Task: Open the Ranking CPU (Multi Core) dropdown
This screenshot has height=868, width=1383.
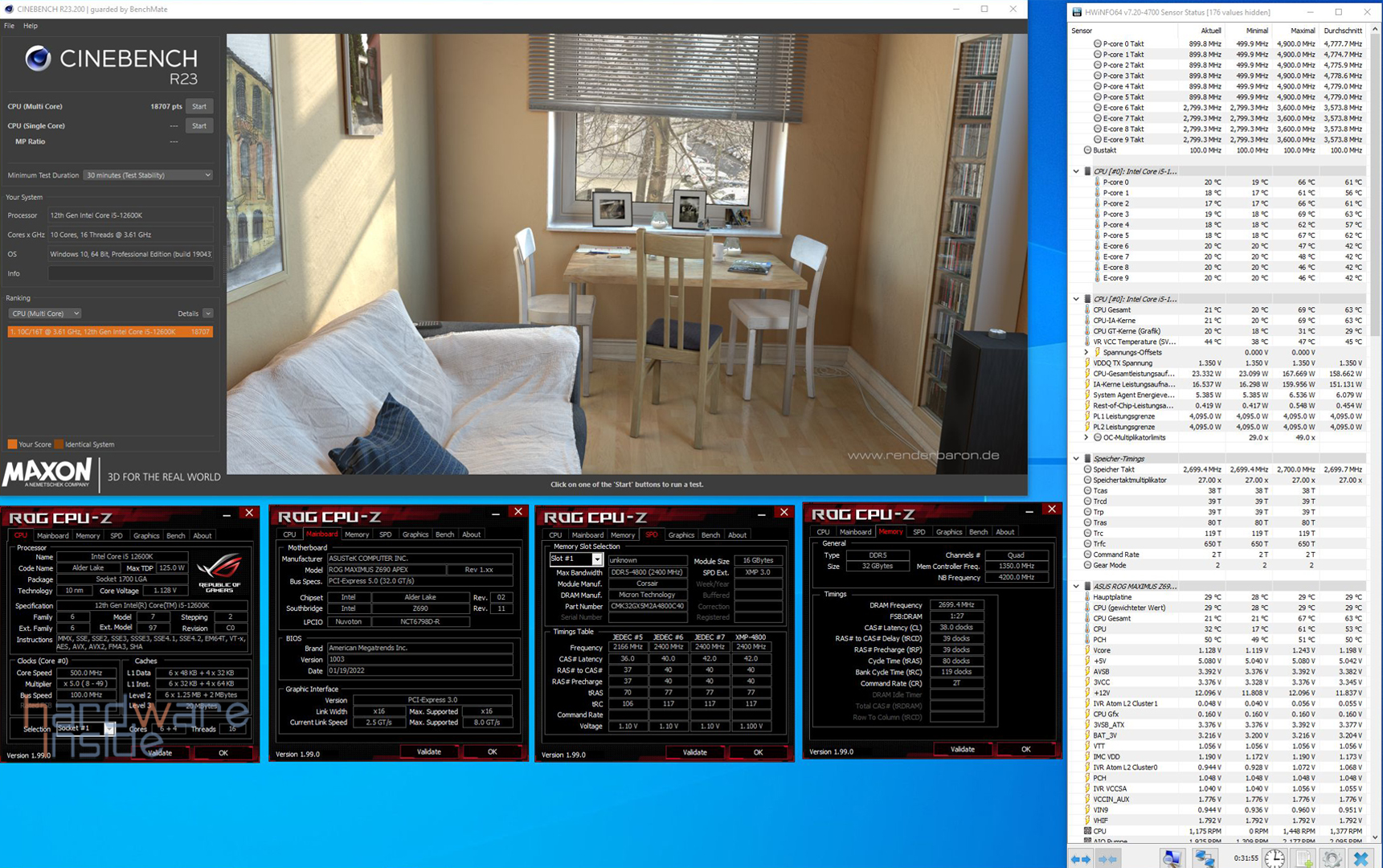Action: (44, 313)
